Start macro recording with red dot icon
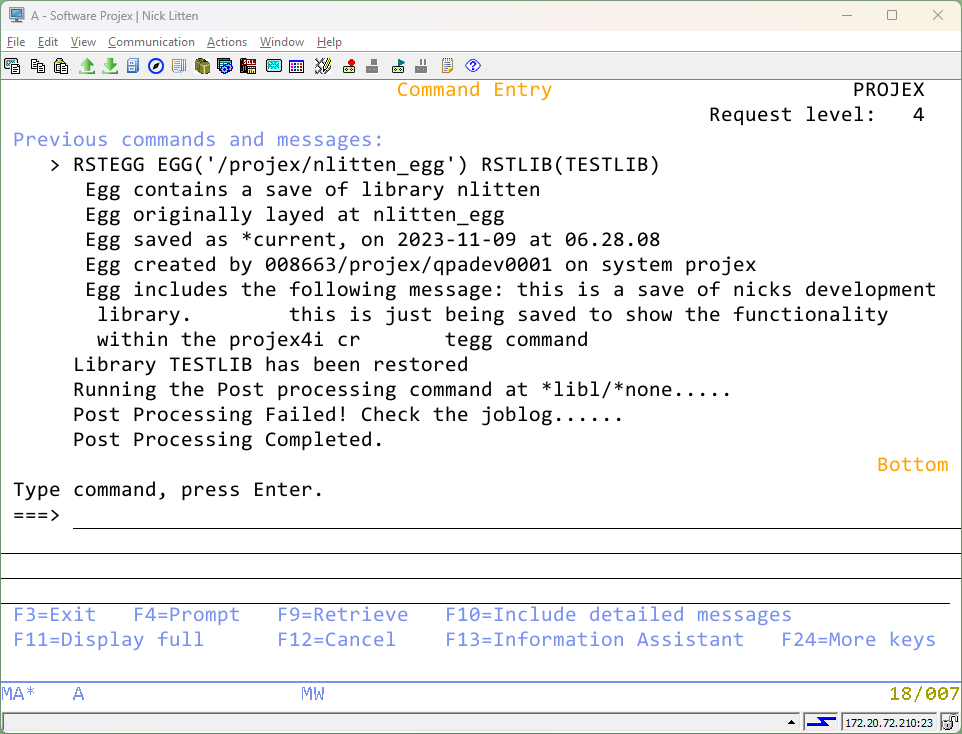 tap(349, 66)
